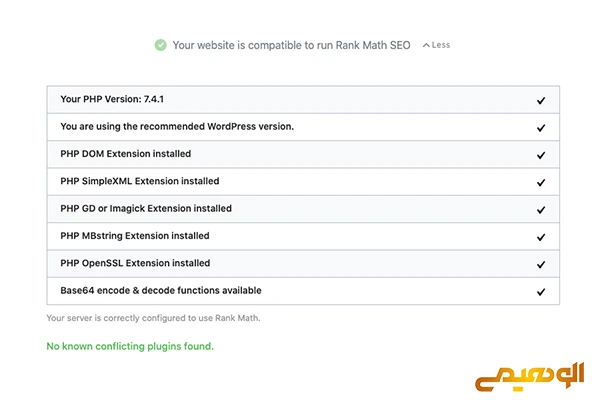Select the PHP GD or Imagick row text
Image resolution: width=600 pixels, height=400 pixels.
[x=146, y=209]
